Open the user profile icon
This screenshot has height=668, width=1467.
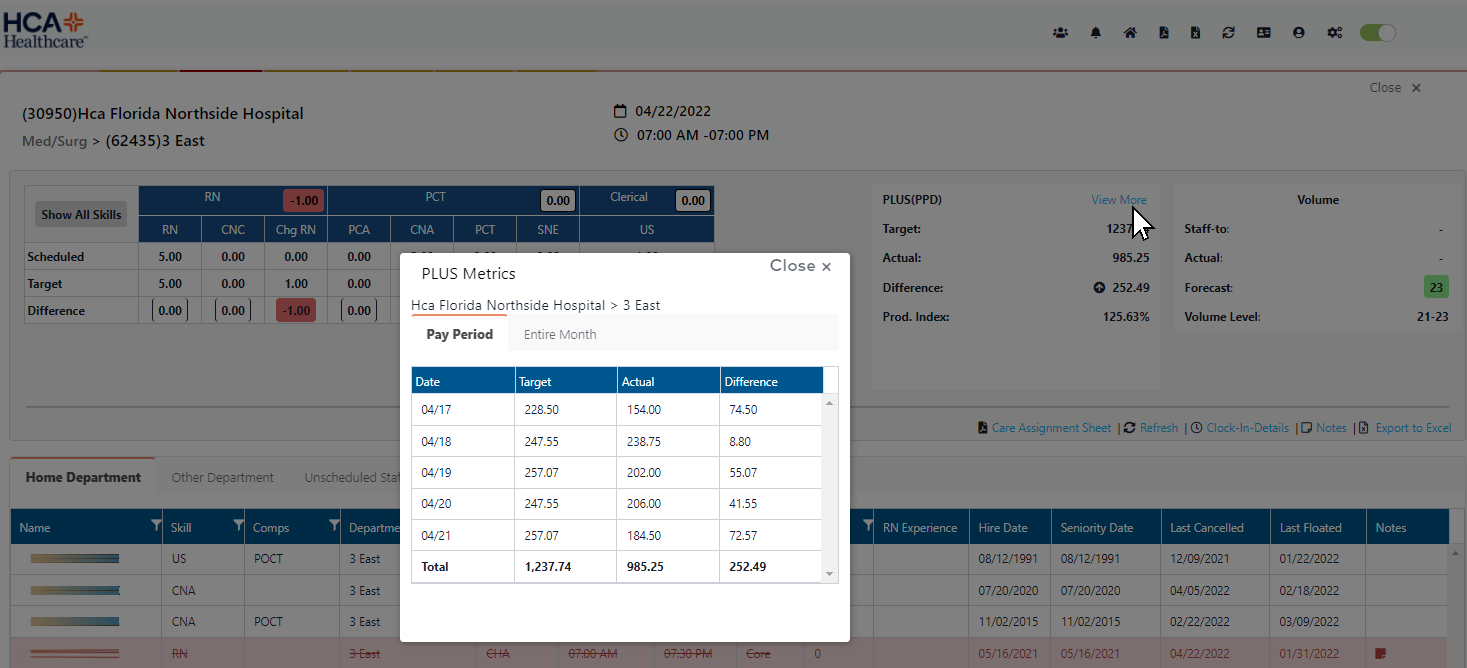click(x=1299, y=33)
